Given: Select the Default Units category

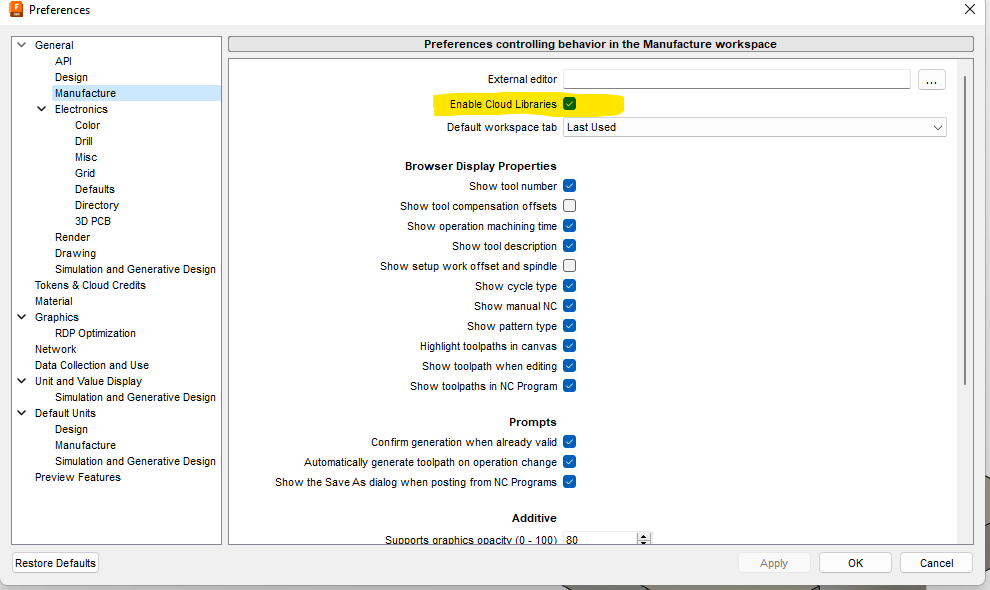Looking at the screenshot, I should click(66, 413).
